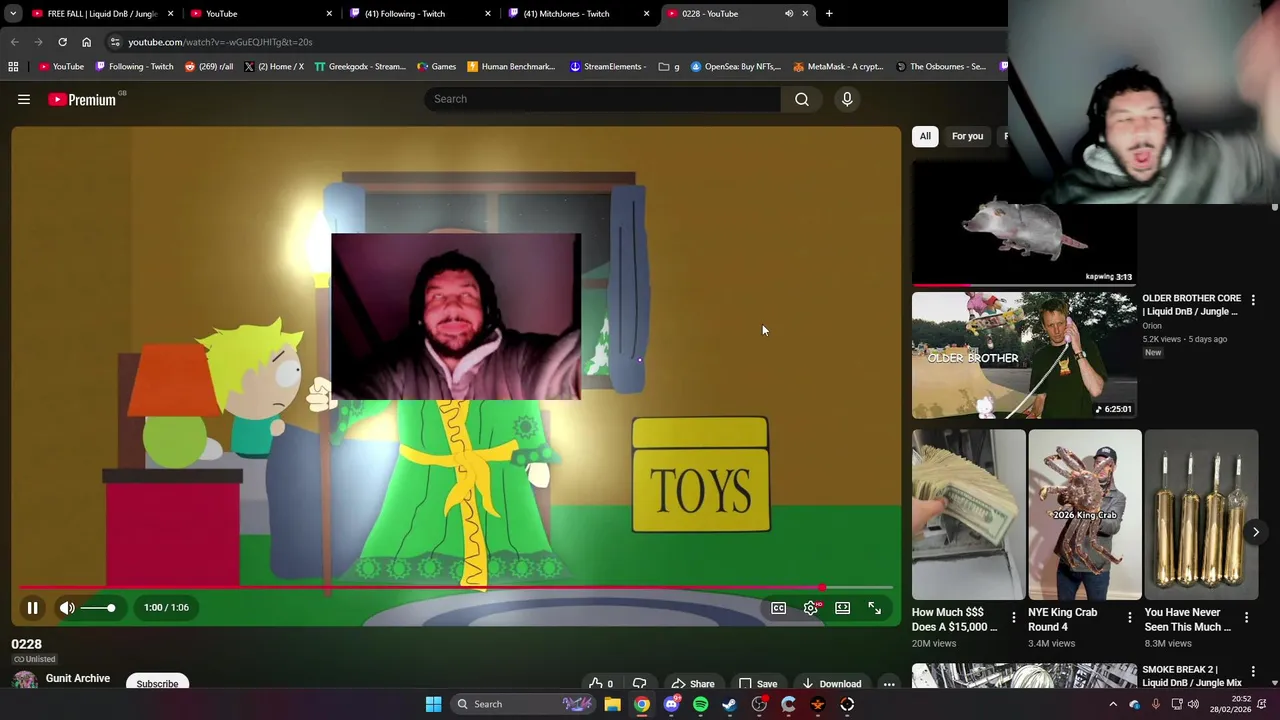Open options for How Much $$$ short

(x=1014, y=618)
